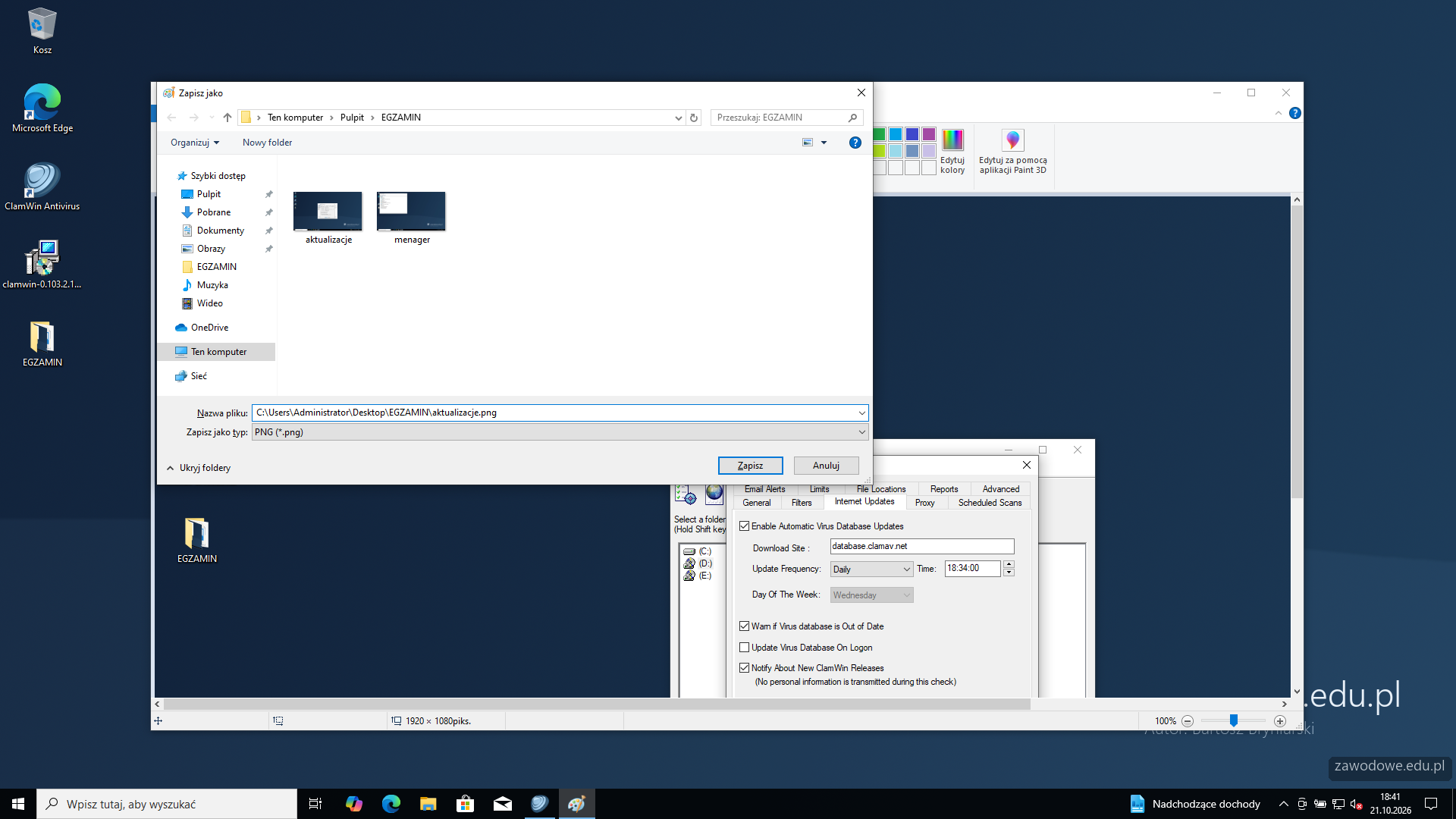Click the Anuluj button

coord(826,466)
